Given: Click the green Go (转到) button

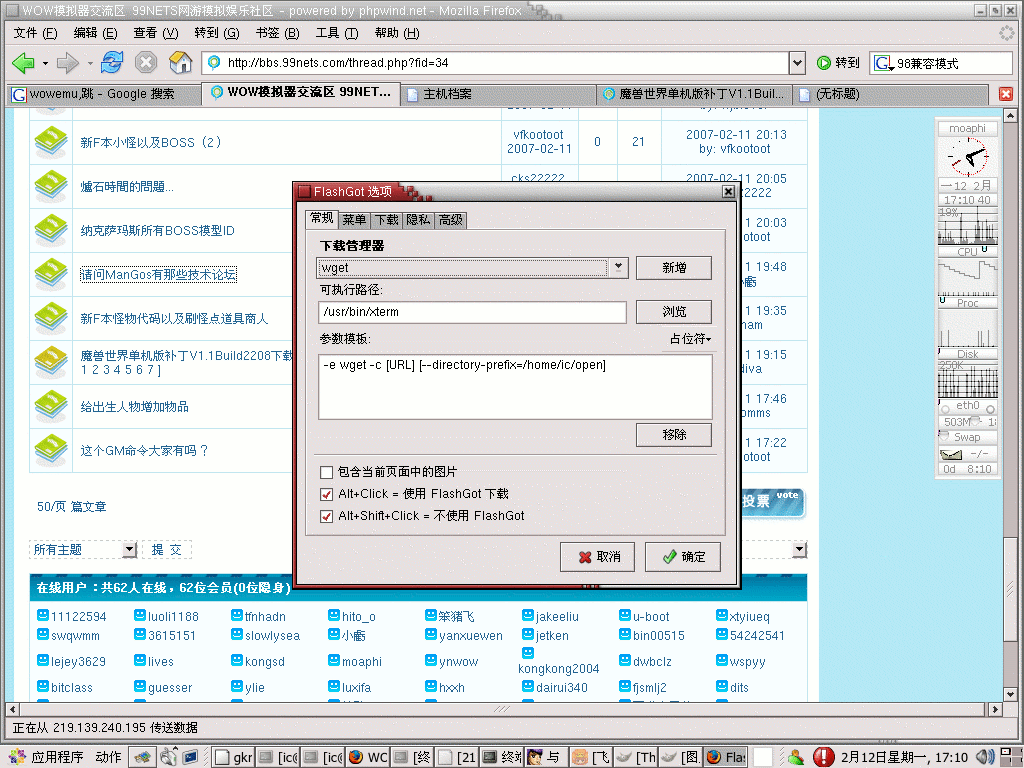Looking at the screenshot, I should coord(838,63).
